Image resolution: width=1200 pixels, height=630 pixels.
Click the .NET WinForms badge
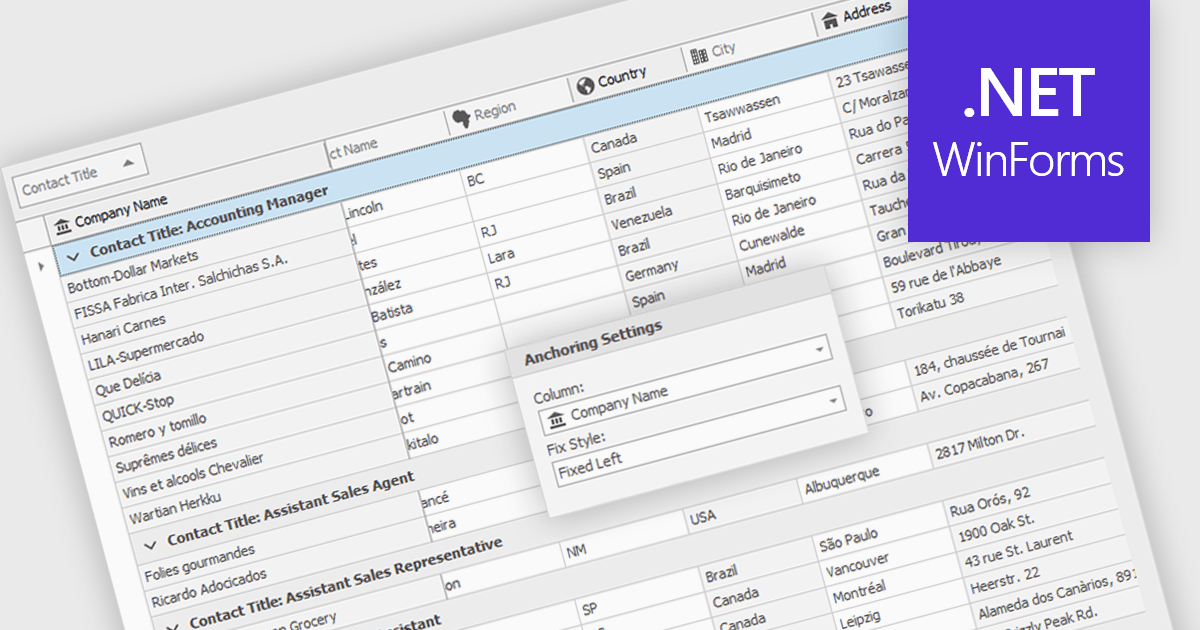pos(1028,120)
